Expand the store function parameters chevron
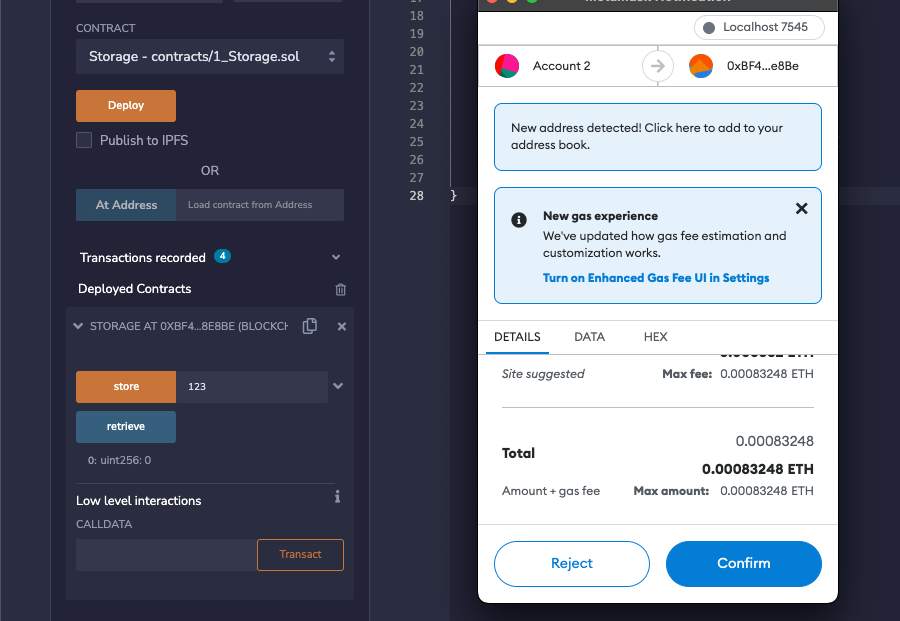Viewport: 900px width, 621px height. click(x=338, y=386)
